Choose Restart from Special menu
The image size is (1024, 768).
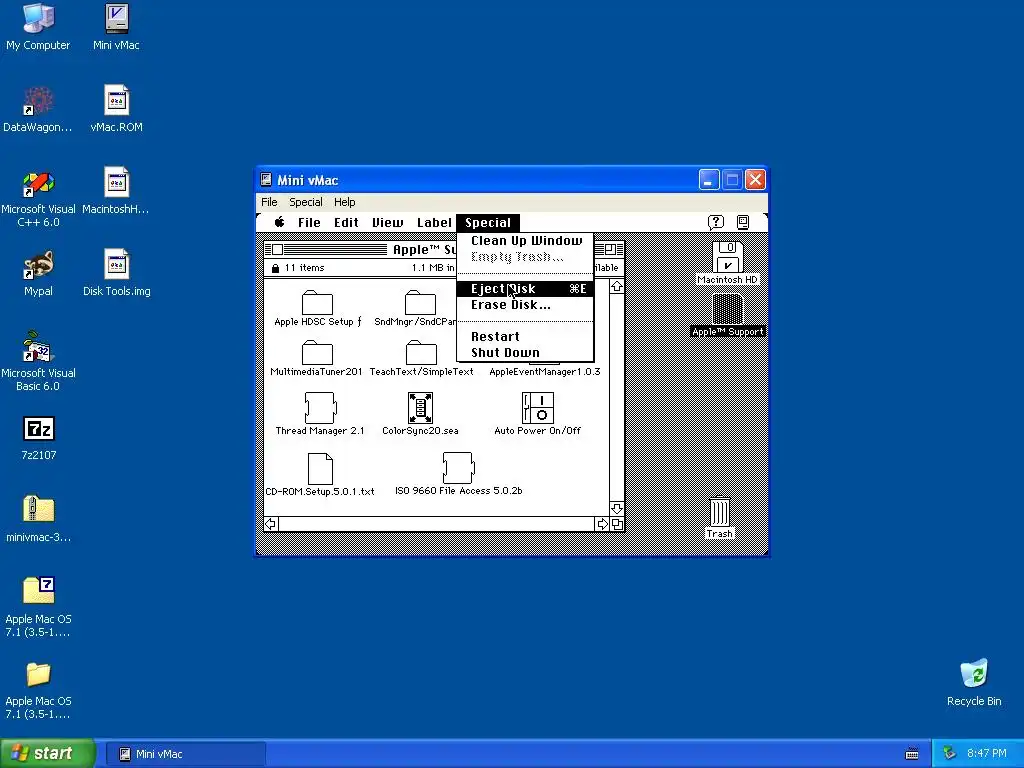[x=526, y=337]
